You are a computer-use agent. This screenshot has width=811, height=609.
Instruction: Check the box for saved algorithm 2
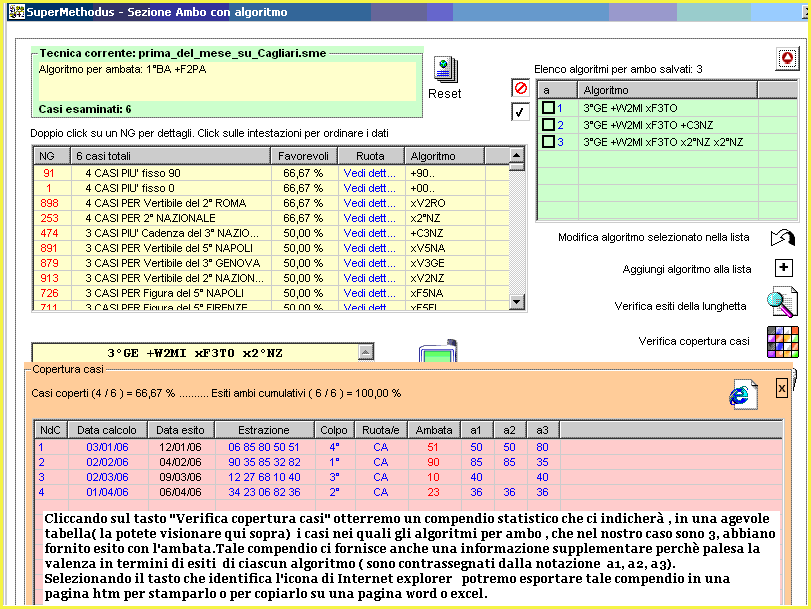click(x=548, y=125)
